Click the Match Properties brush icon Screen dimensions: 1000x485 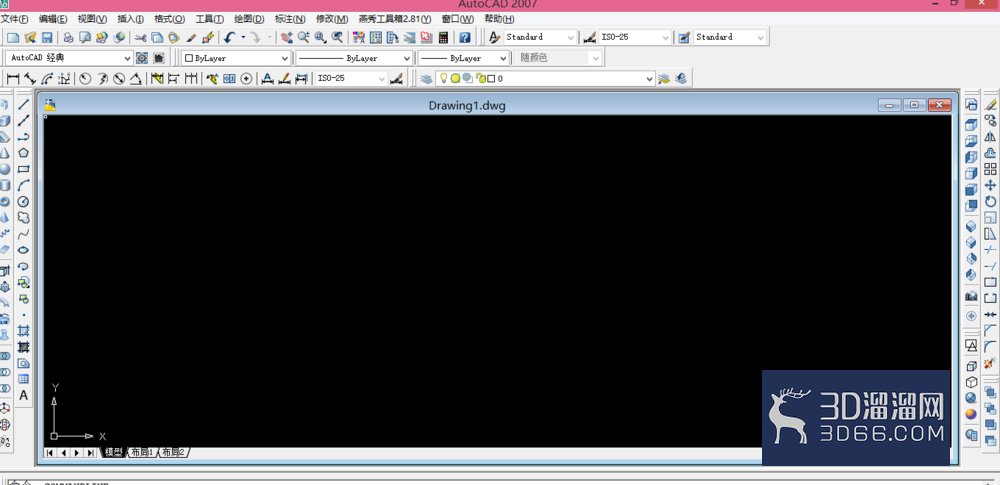click(191, 38)
